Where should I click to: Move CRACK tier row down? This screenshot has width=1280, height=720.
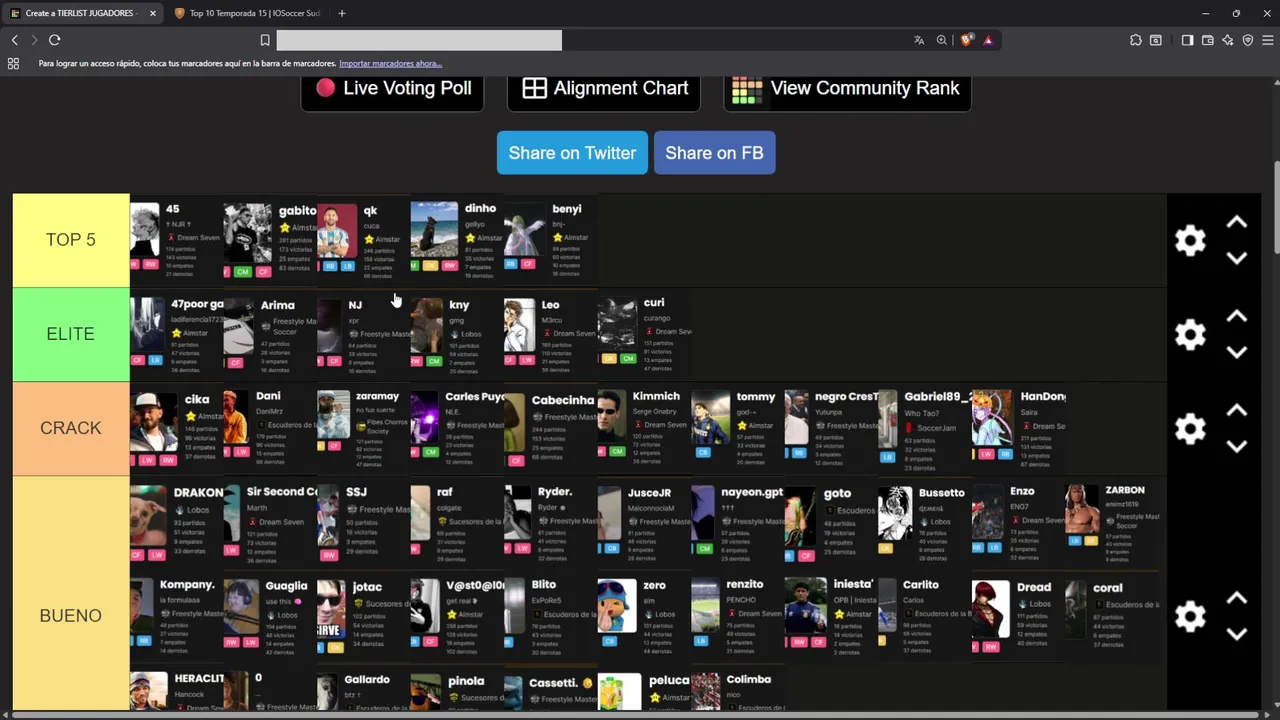[1237, 446]
